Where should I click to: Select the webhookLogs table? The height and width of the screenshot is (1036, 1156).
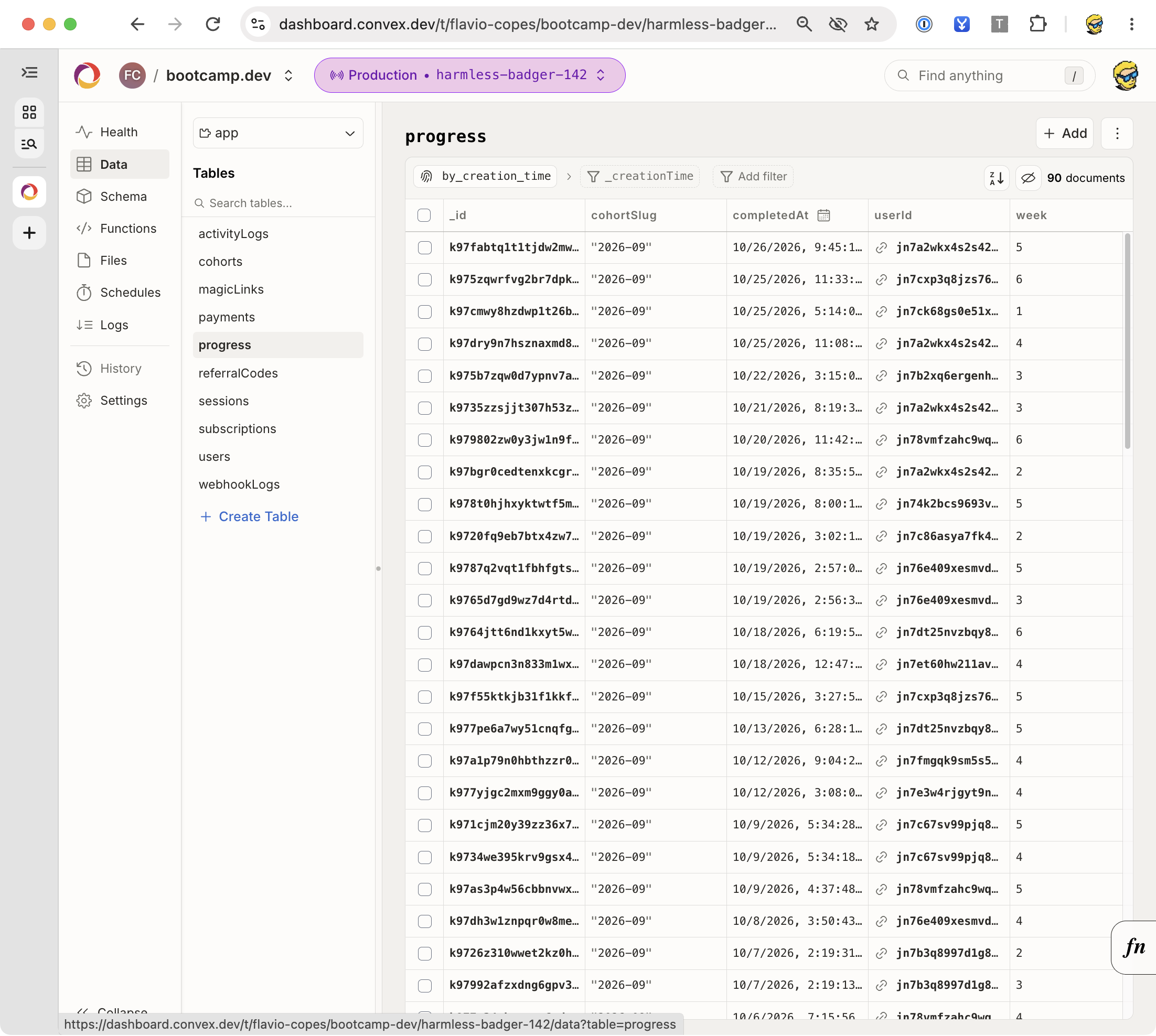(278, 484)
